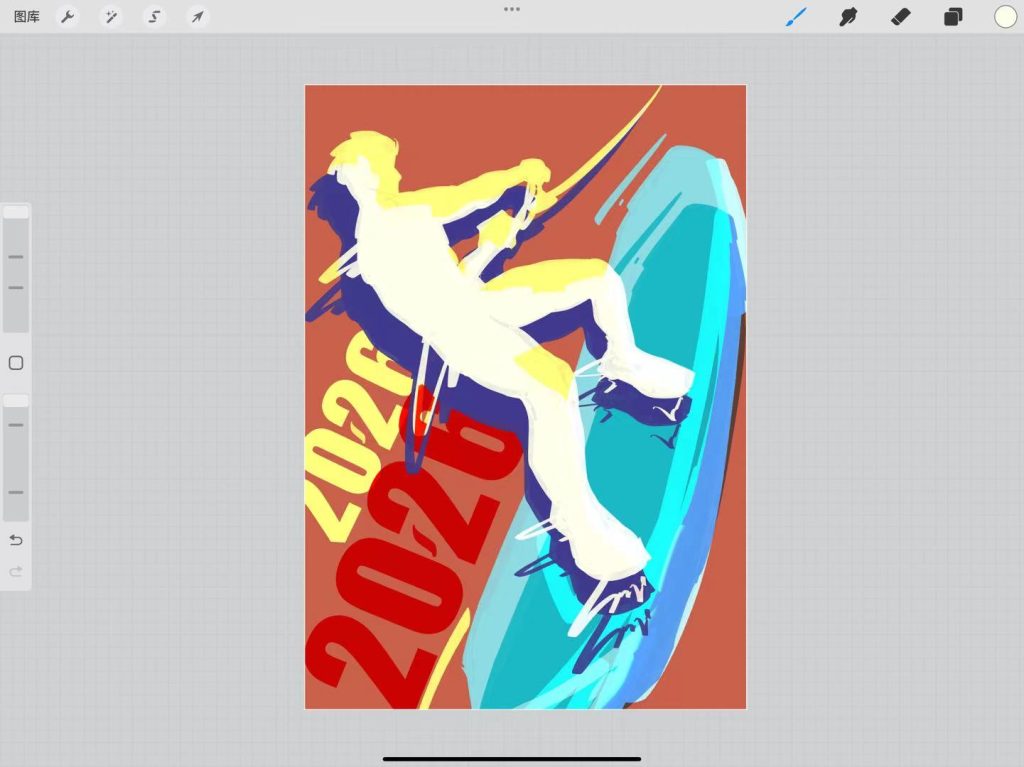
Task: Click the upper brush size slider
Action: [x=16, y=270]
